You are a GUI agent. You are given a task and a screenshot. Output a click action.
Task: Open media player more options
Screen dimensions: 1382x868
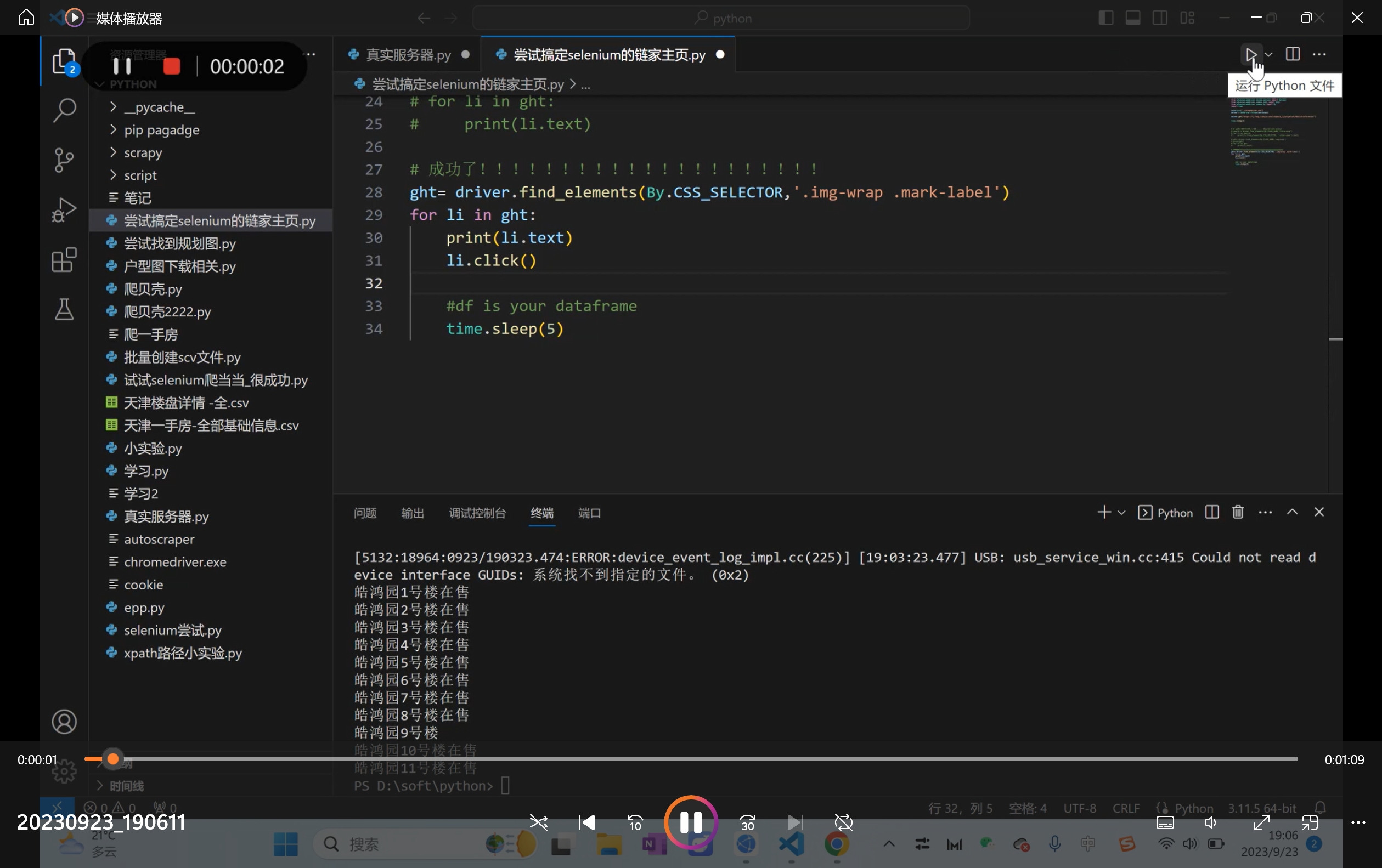1358,822
